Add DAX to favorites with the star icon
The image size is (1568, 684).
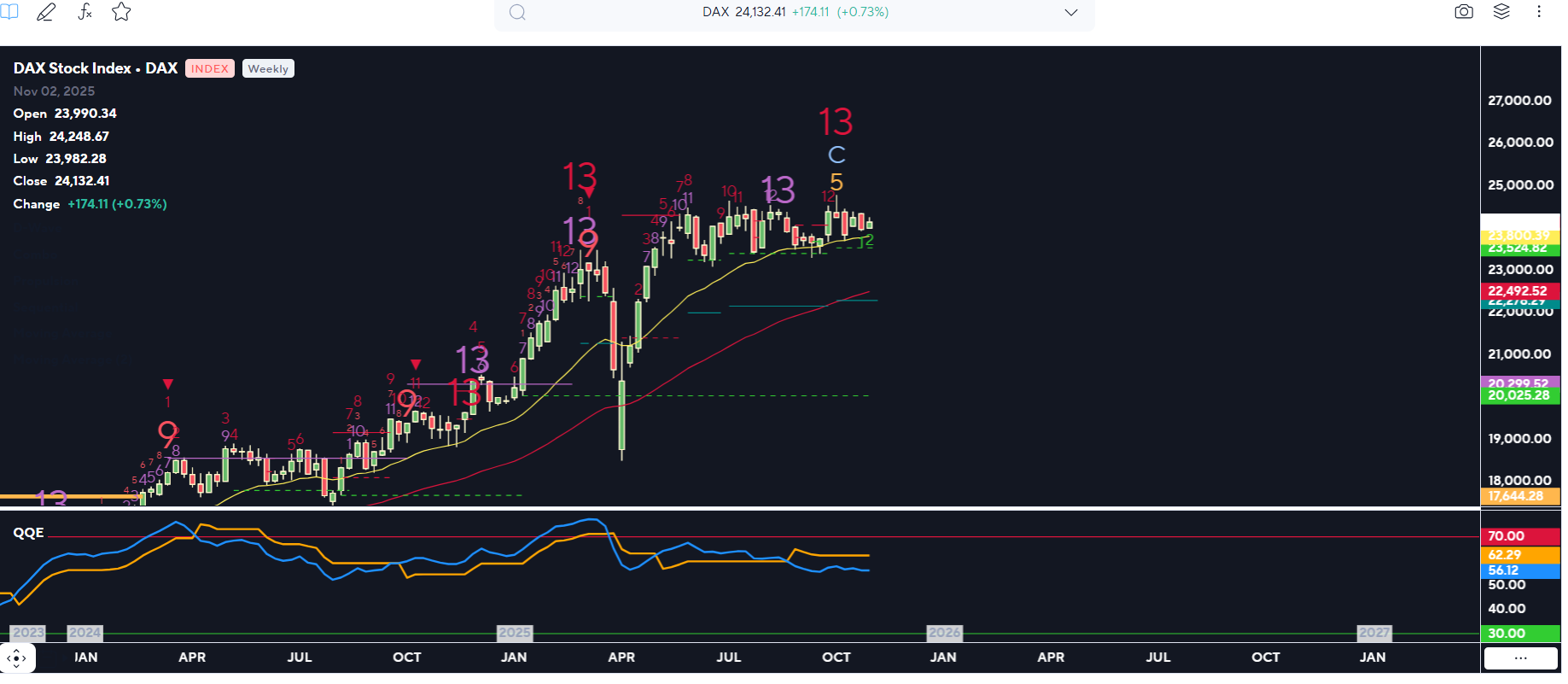(121, 12)
